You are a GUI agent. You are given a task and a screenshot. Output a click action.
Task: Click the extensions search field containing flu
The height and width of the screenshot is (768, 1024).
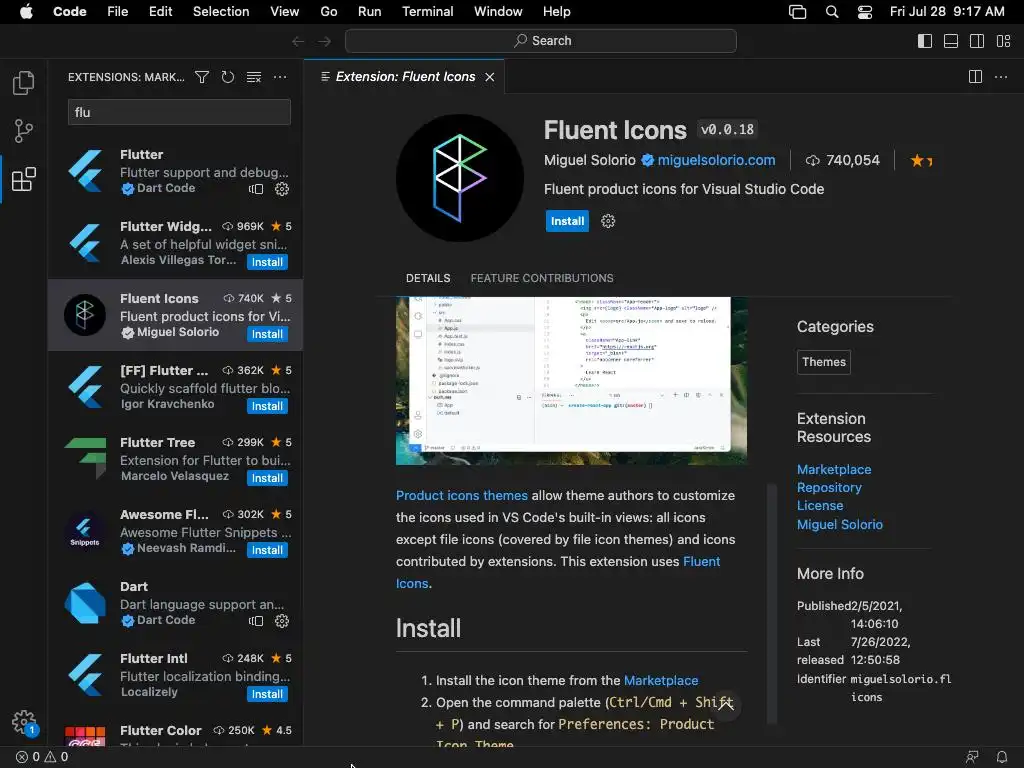coord(179,112)
